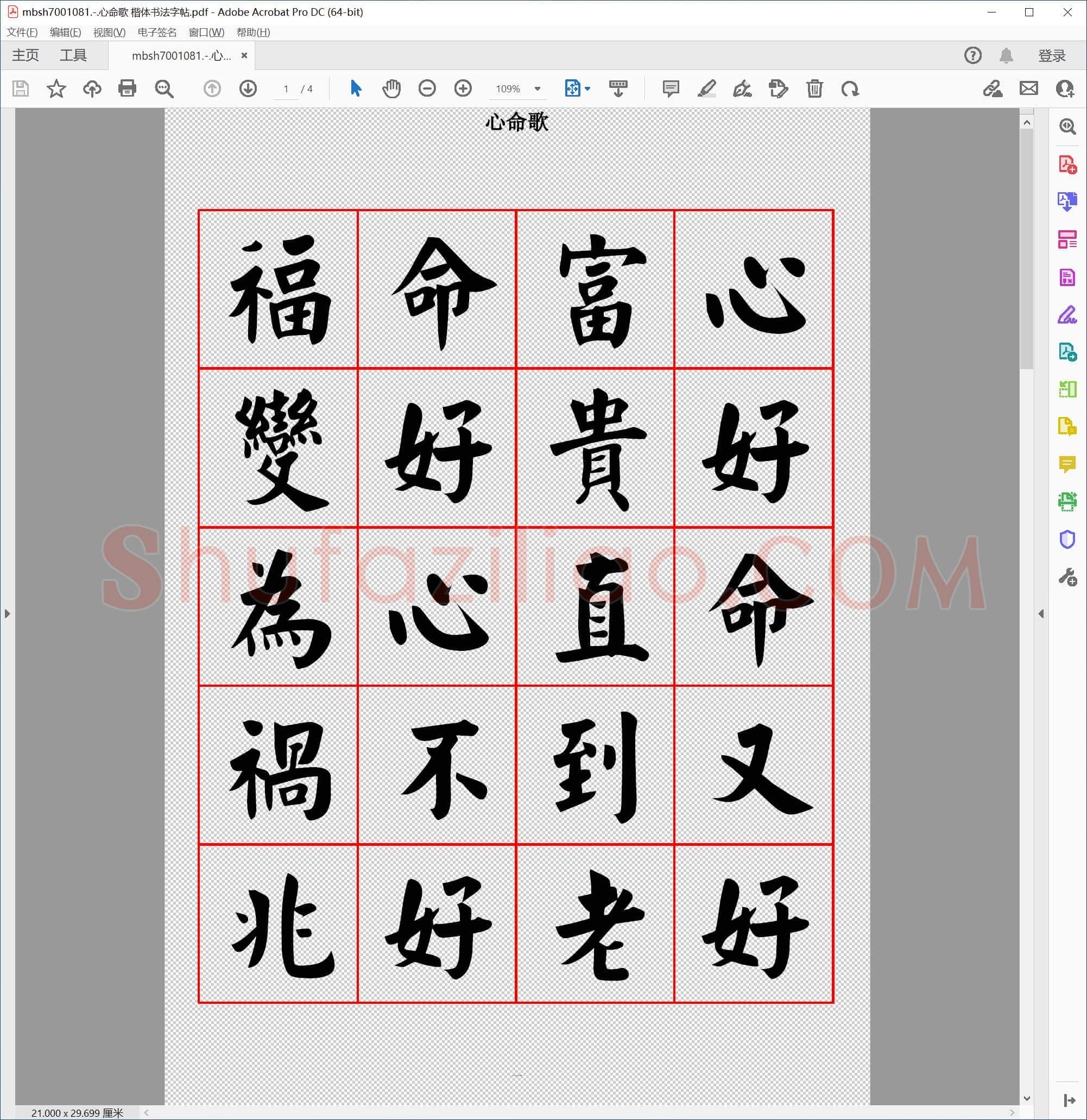Open the yellow Comment bubble tool in right panel
The height and width of the screenshot is (1120, 1087).
1067,465
